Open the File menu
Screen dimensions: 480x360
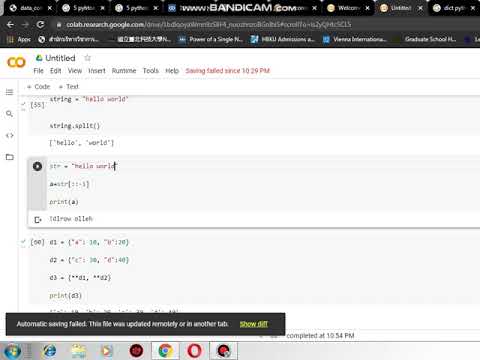38,71
